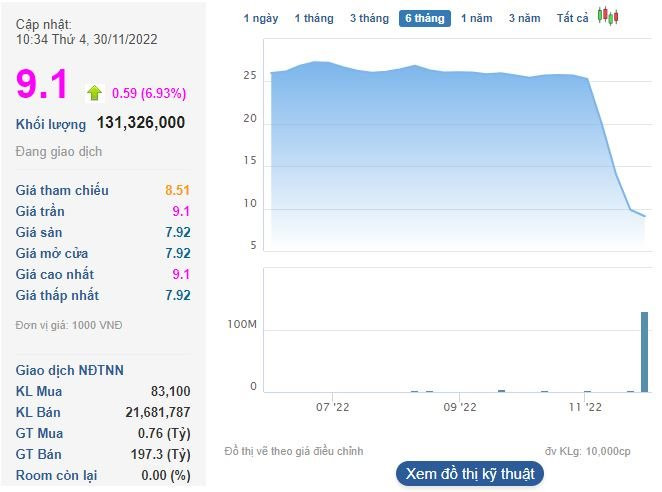
Task: Select the "1 ngày" time range
Action: (261, 18)
